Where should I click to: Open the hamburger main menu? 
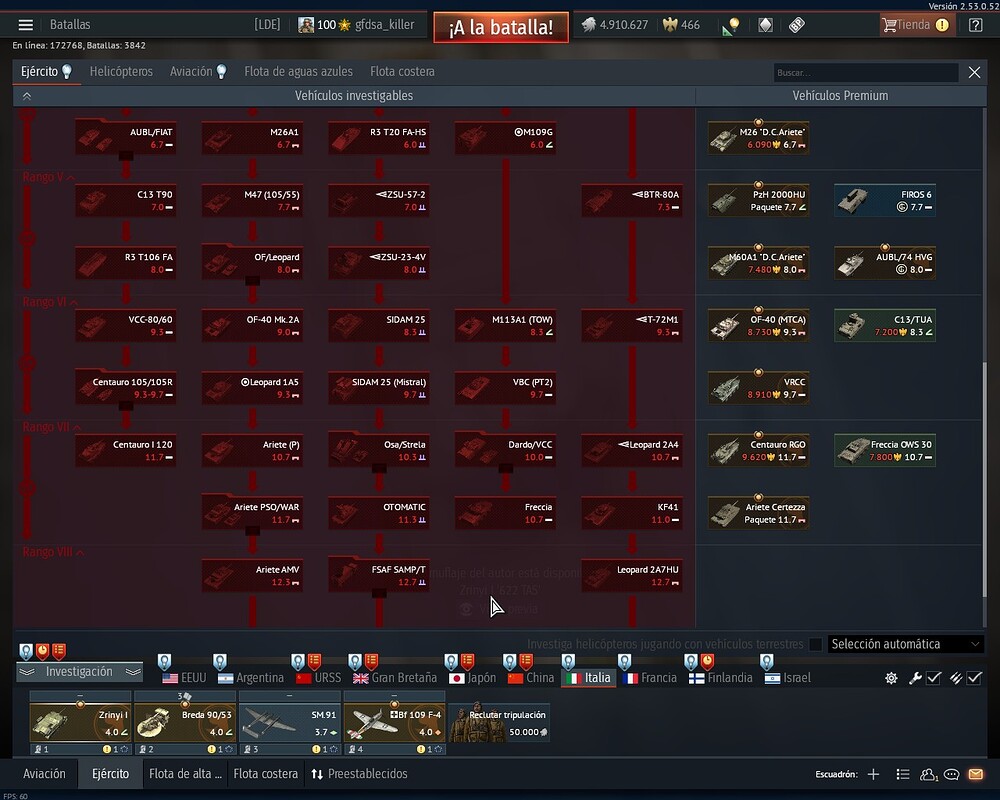[26, 25]
